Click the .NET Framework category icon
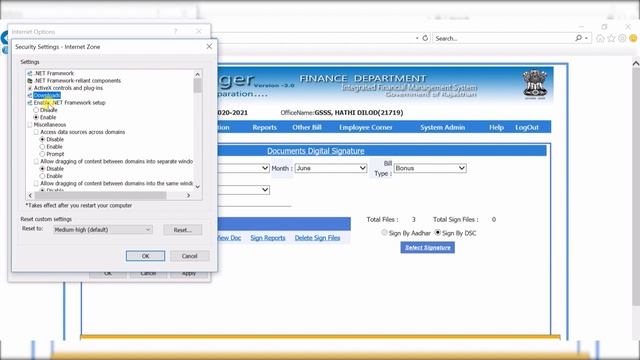This screenshot has height=360, width=640. pos(29,73)
